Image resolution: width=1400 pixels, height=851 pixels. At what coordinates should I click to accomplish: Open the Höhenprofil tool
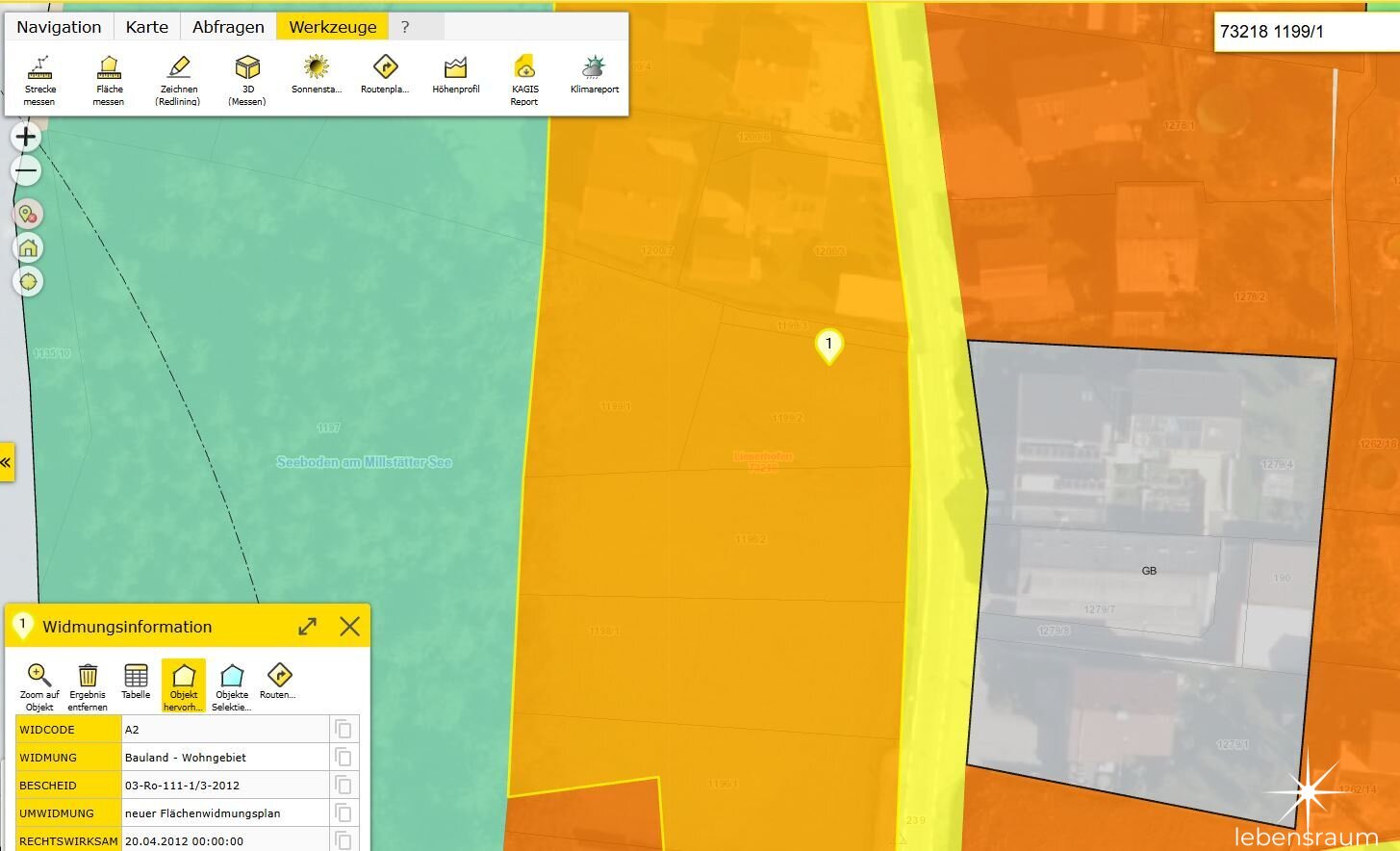click(455, 74)
